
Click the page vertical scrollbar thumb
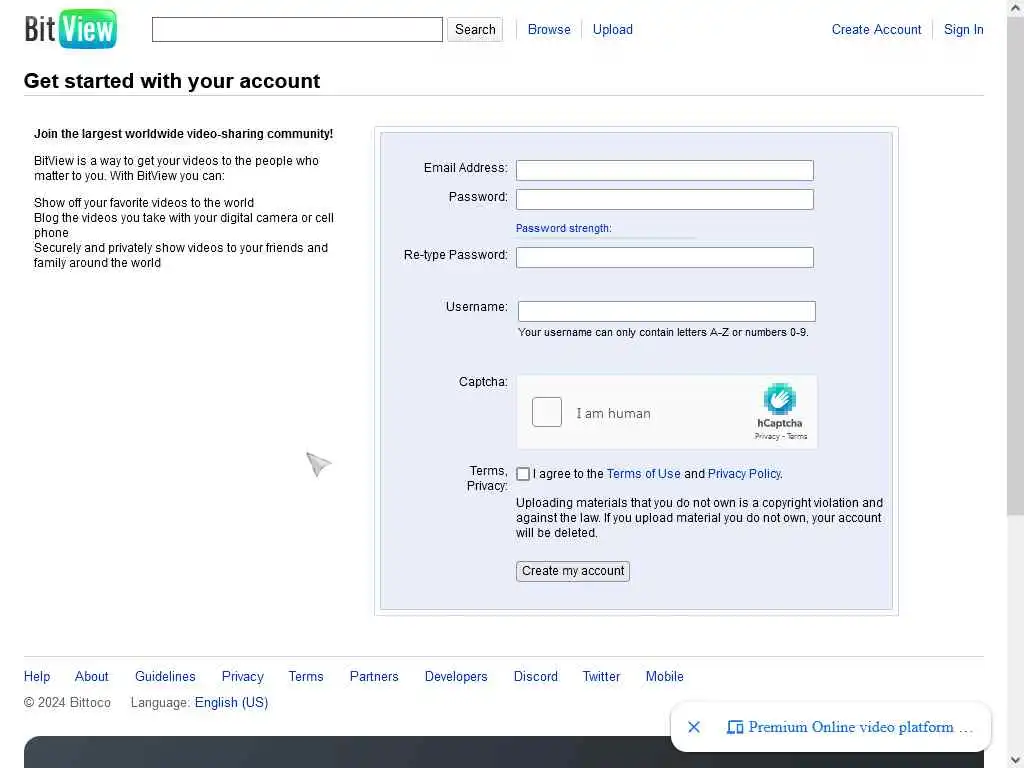point(1015,268)
